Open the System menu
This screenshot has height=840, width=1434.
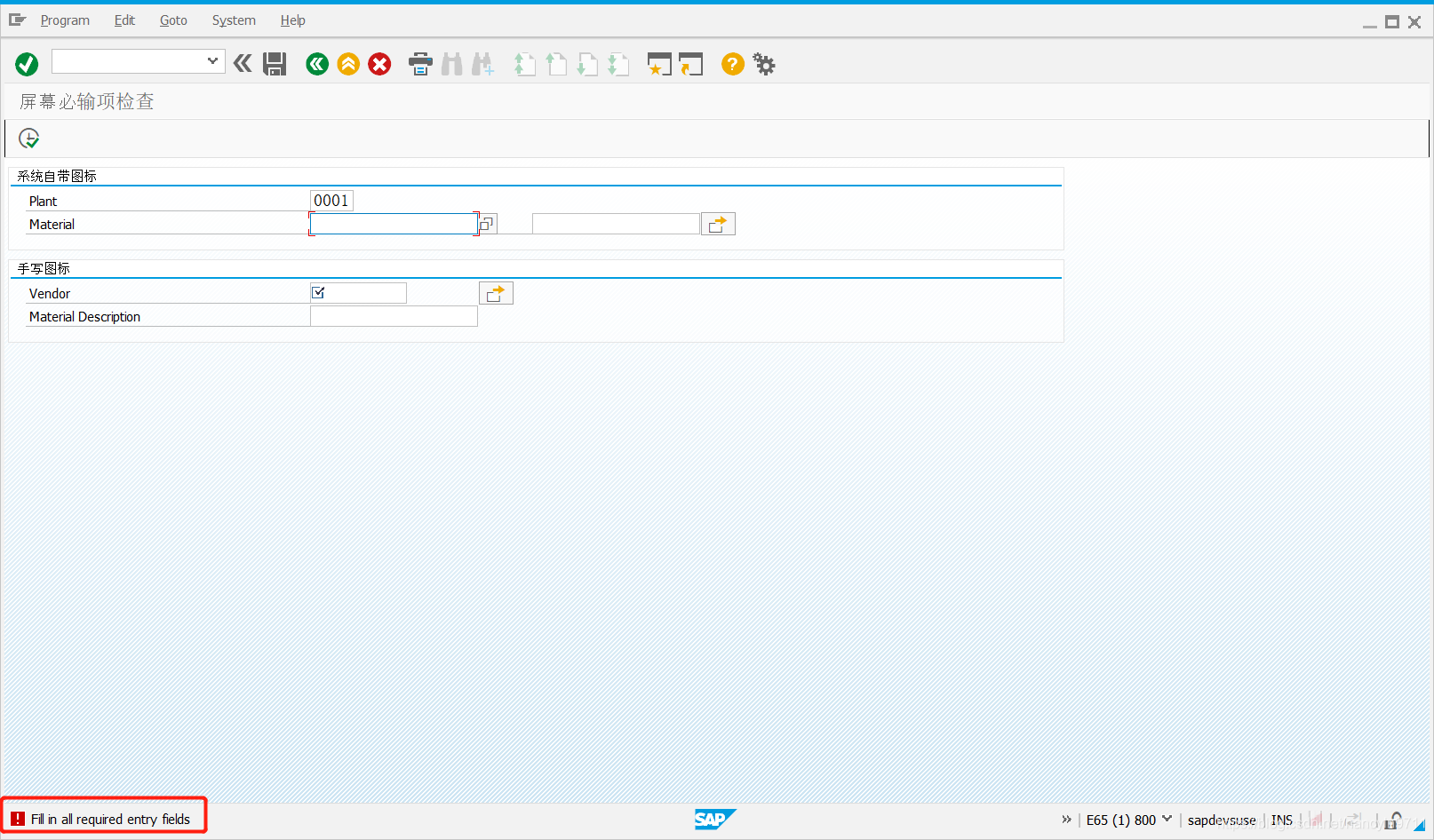click(x=234, y=20)
